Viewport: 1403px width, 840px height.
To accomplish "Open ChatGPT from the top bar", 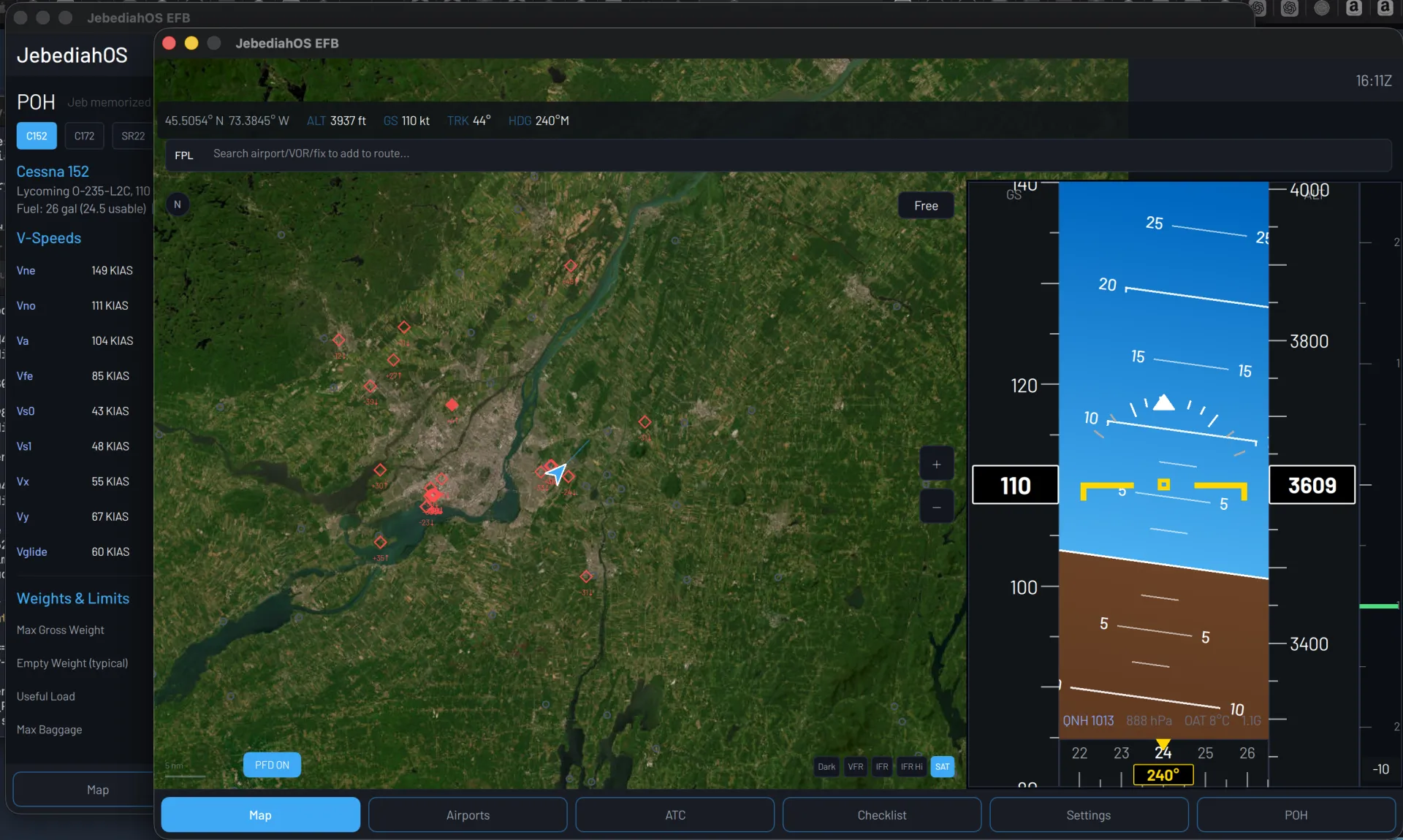I will (x=1259, y=9).
